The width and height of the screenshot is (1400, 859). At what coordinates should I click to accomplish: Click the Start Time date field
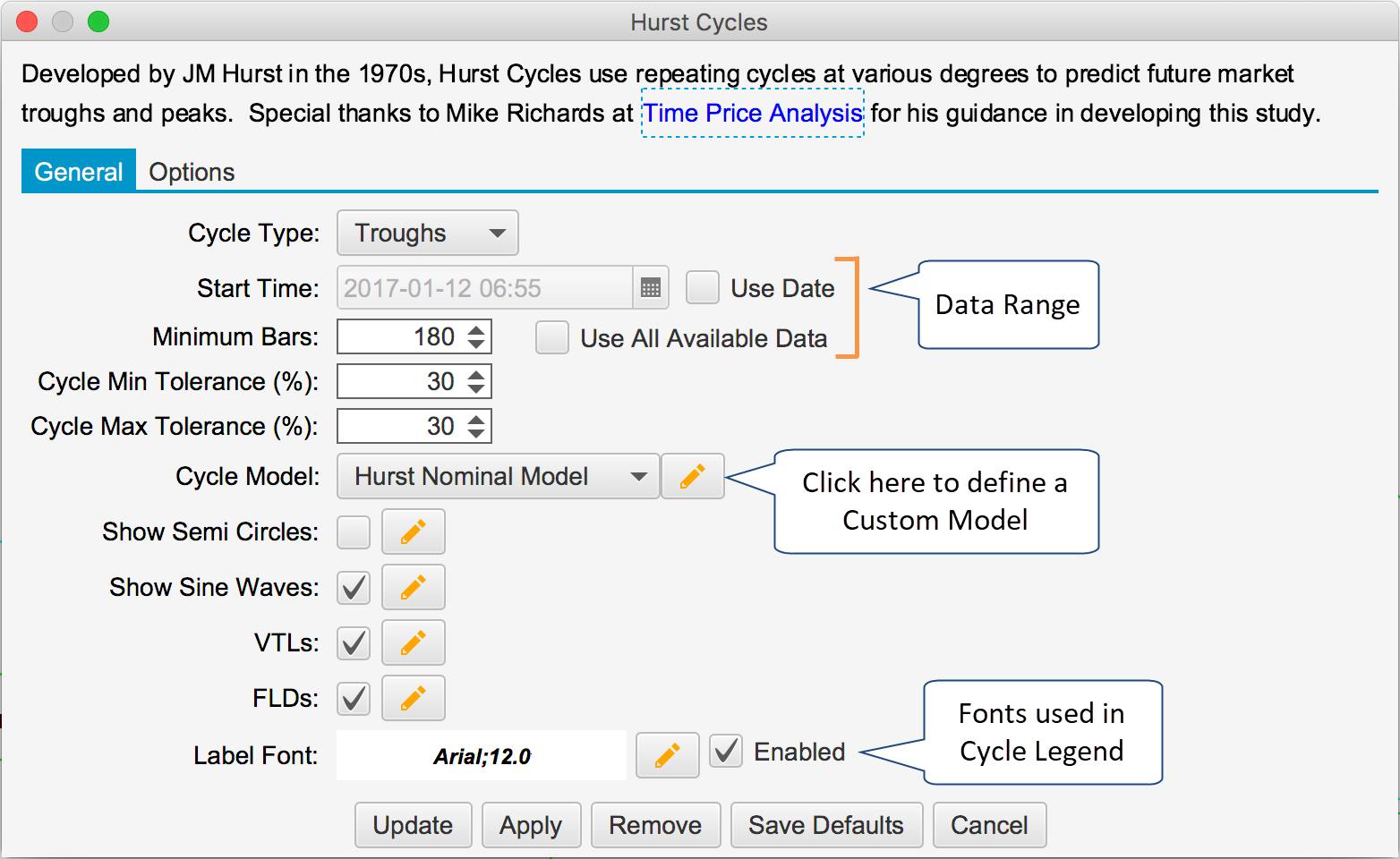tap(483, 288)
